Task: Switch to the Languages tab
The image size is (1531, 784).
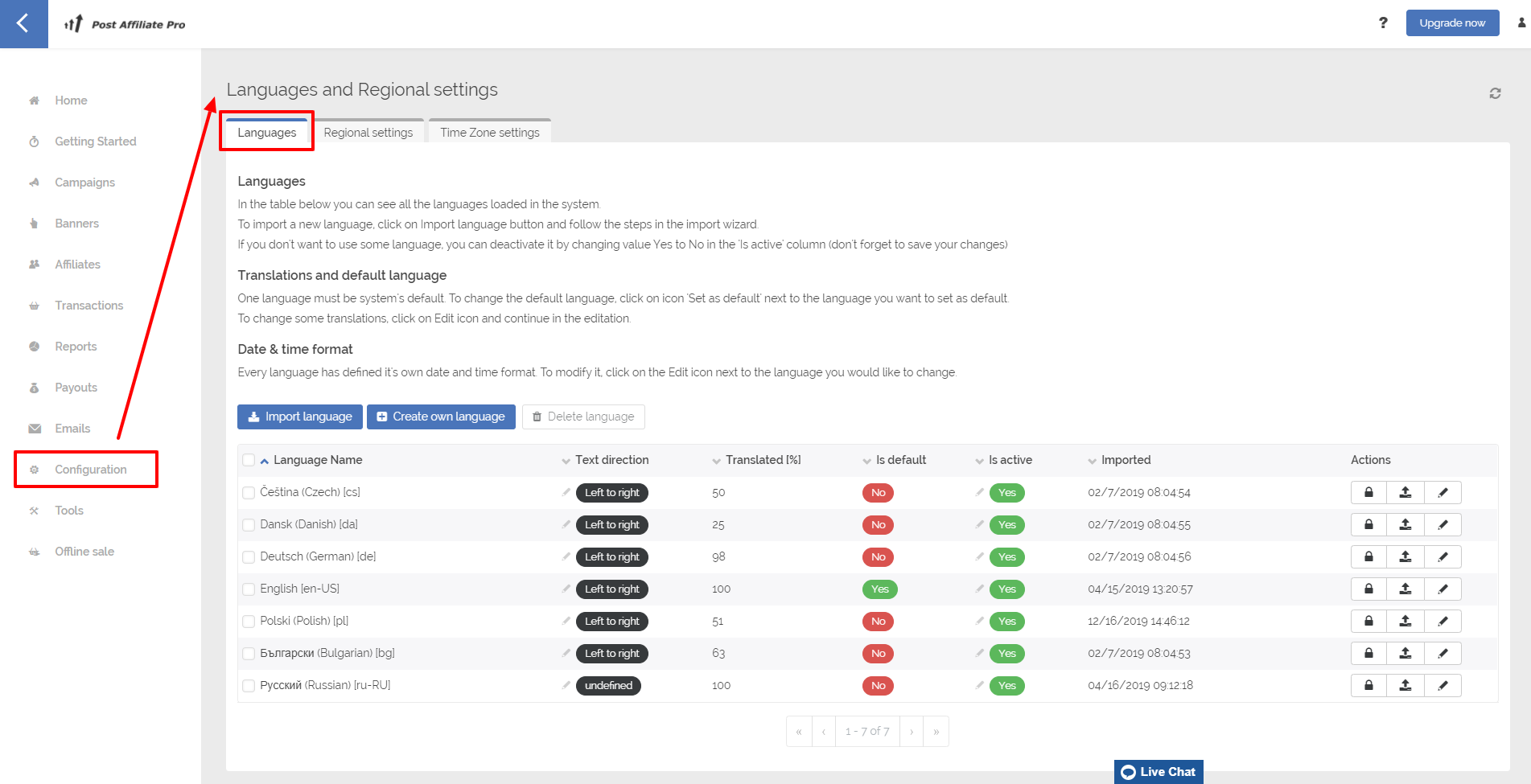Action: click(267, 132)
